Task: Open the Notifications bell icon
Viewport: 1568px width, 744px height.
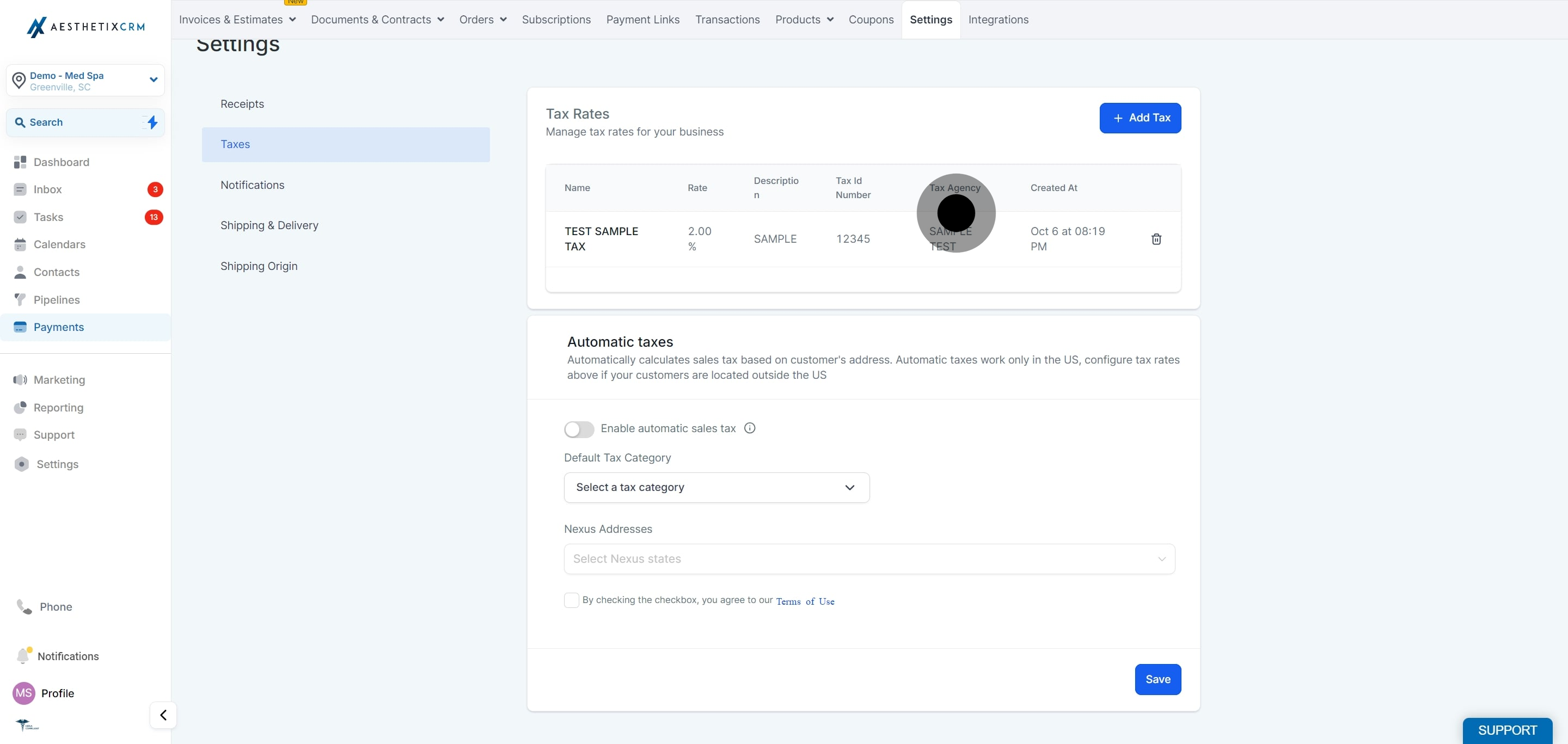Action: 23,656
